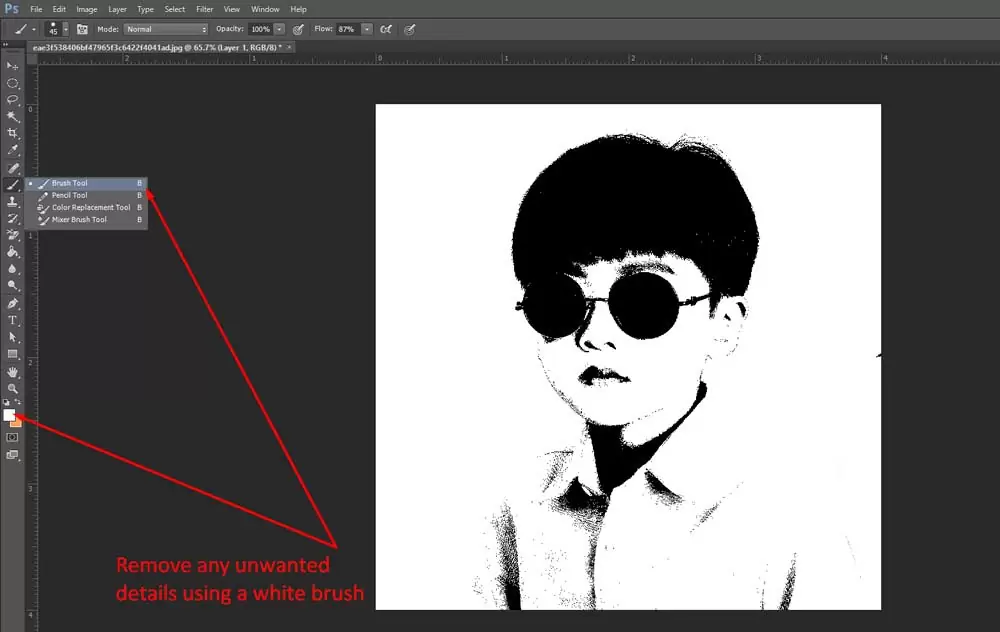Open the blending Mode dropdown
The width and height of the screenshot is (1000, 632).
tap(166, 29)
